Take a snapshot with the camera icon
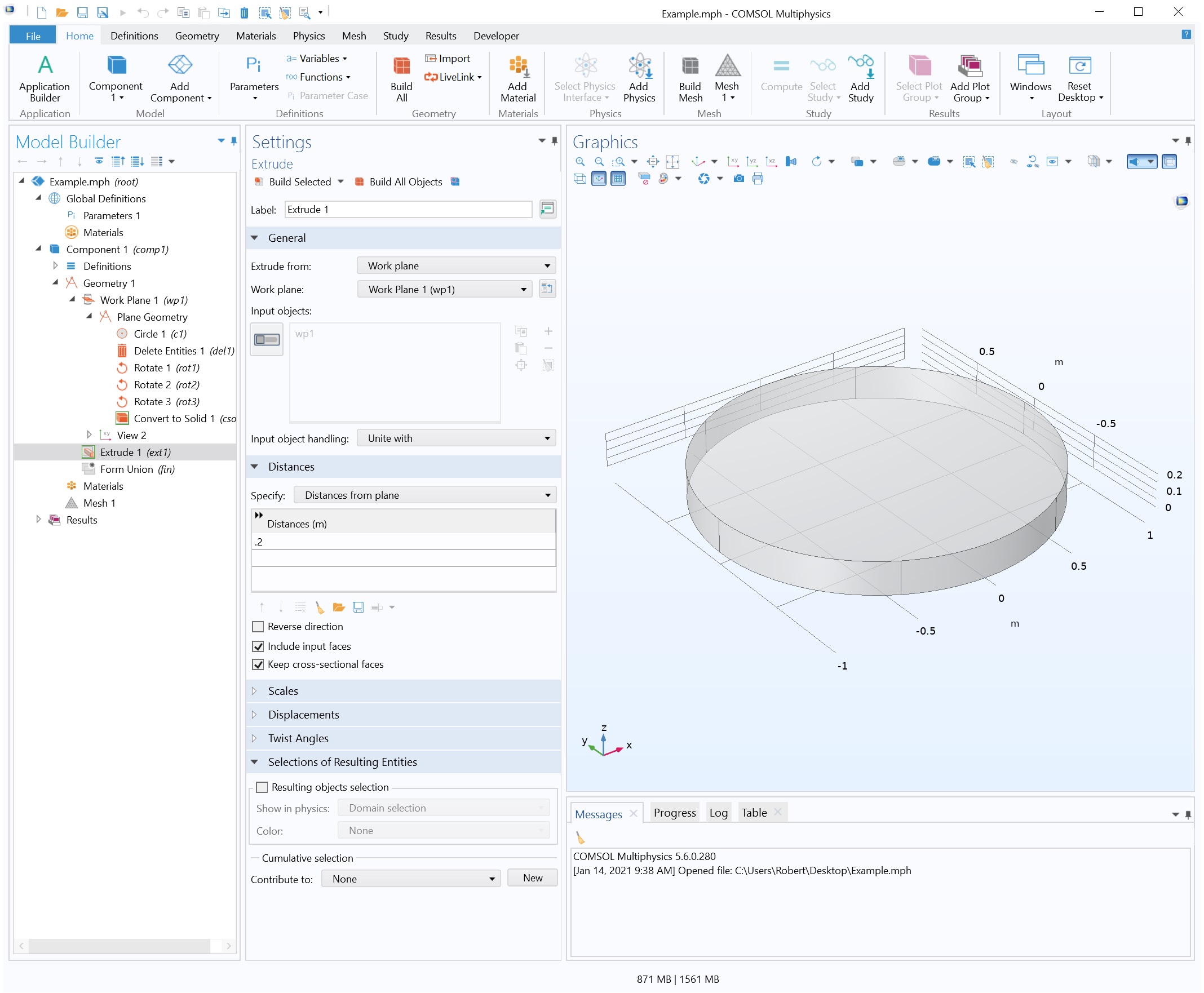Image resolution: width=1204 pixels, height=993 pixels. tap(738, 179)
